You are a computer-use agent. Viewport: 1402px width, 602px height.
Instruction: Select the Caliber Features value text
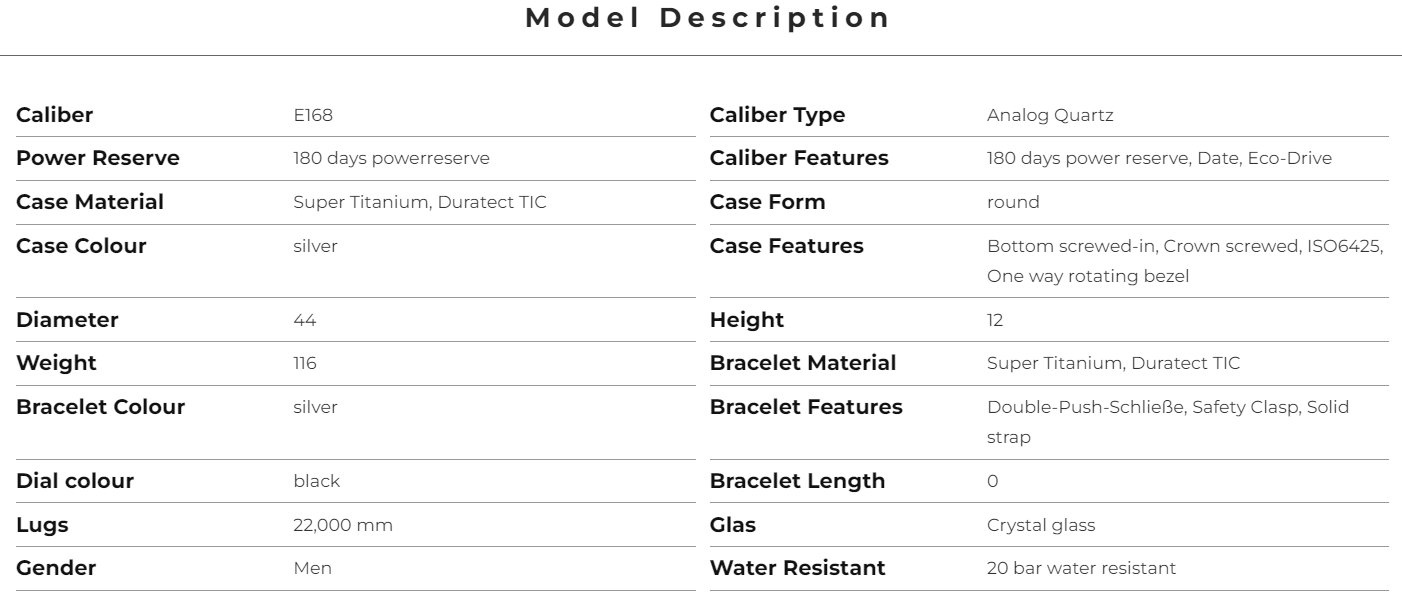click(1159, 159)
